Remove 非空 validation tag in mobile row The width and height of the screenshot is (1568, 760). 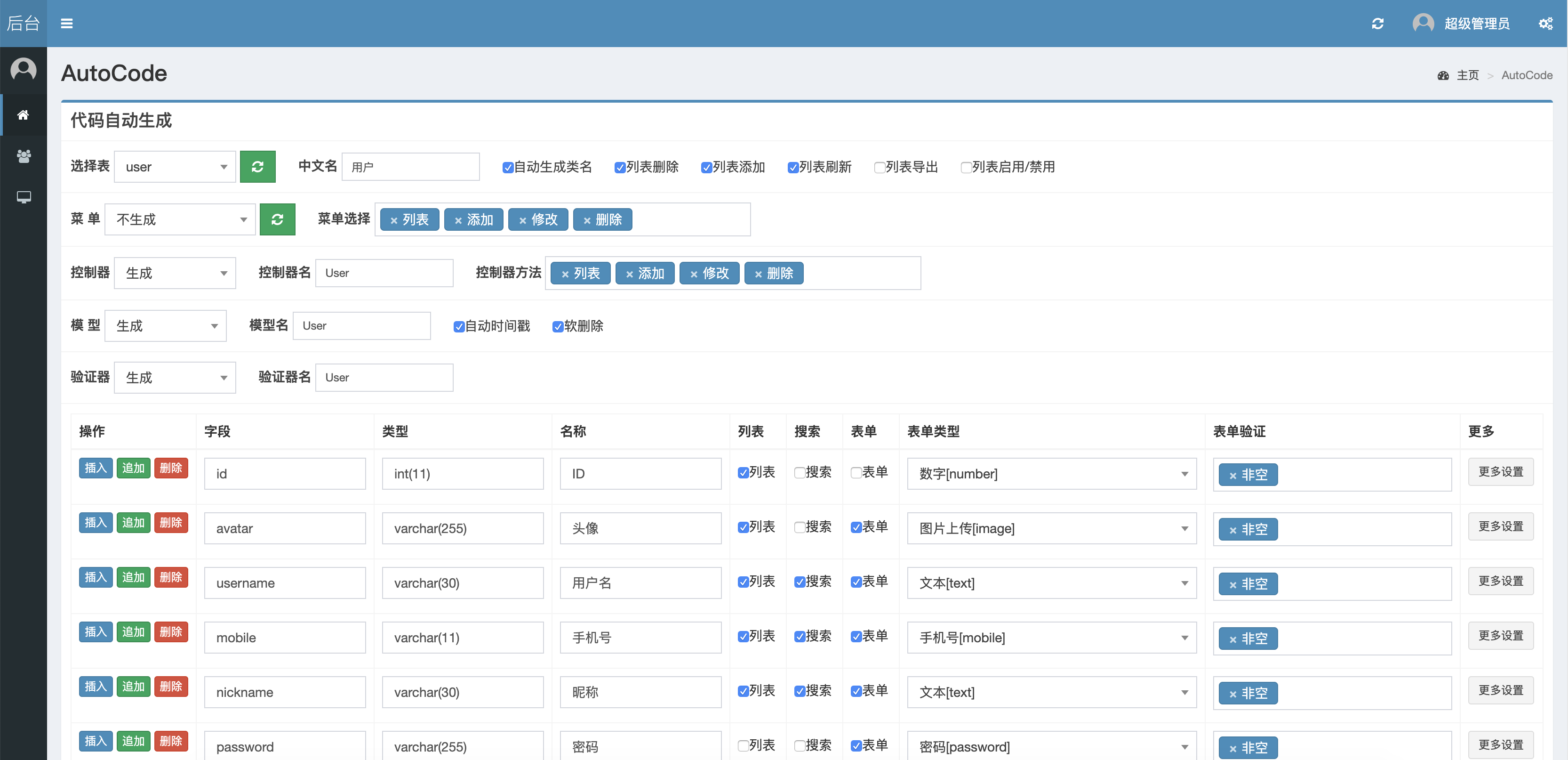tap(1232, 639)
